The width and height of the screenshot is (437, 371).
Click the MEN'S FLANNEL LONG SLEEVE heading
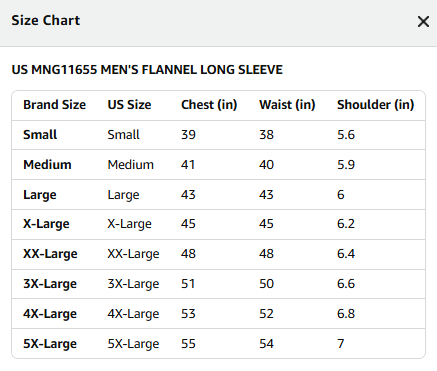tap(192, 70)
